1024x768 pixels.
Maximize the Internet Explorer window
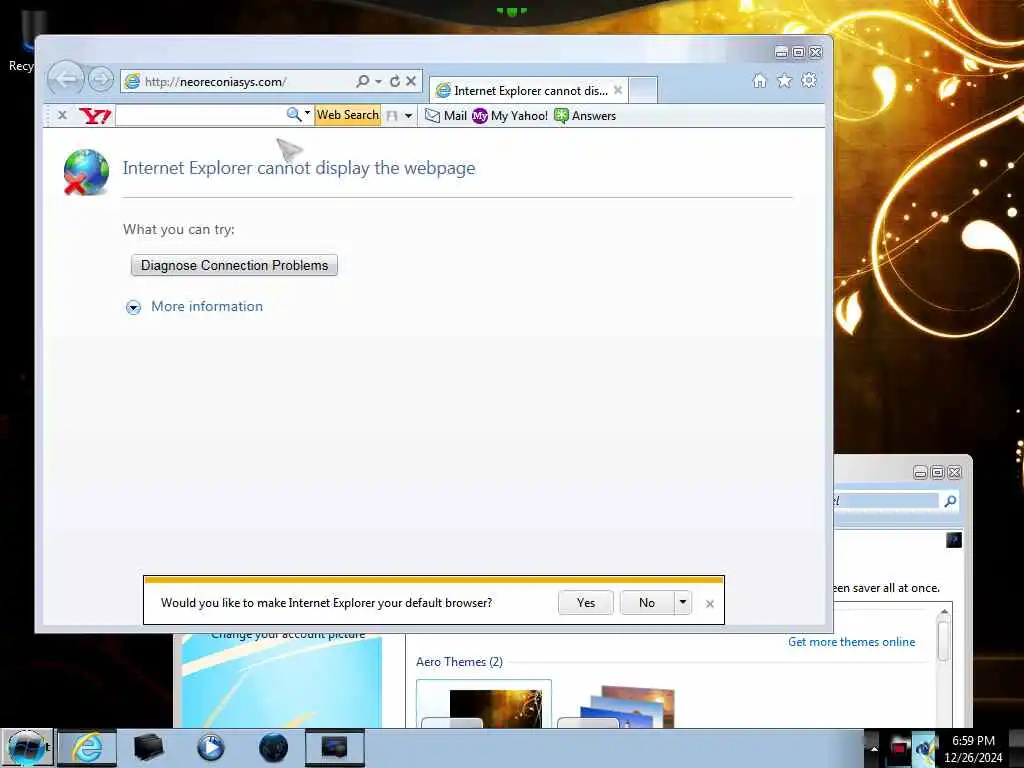click(x=798, y=52)
